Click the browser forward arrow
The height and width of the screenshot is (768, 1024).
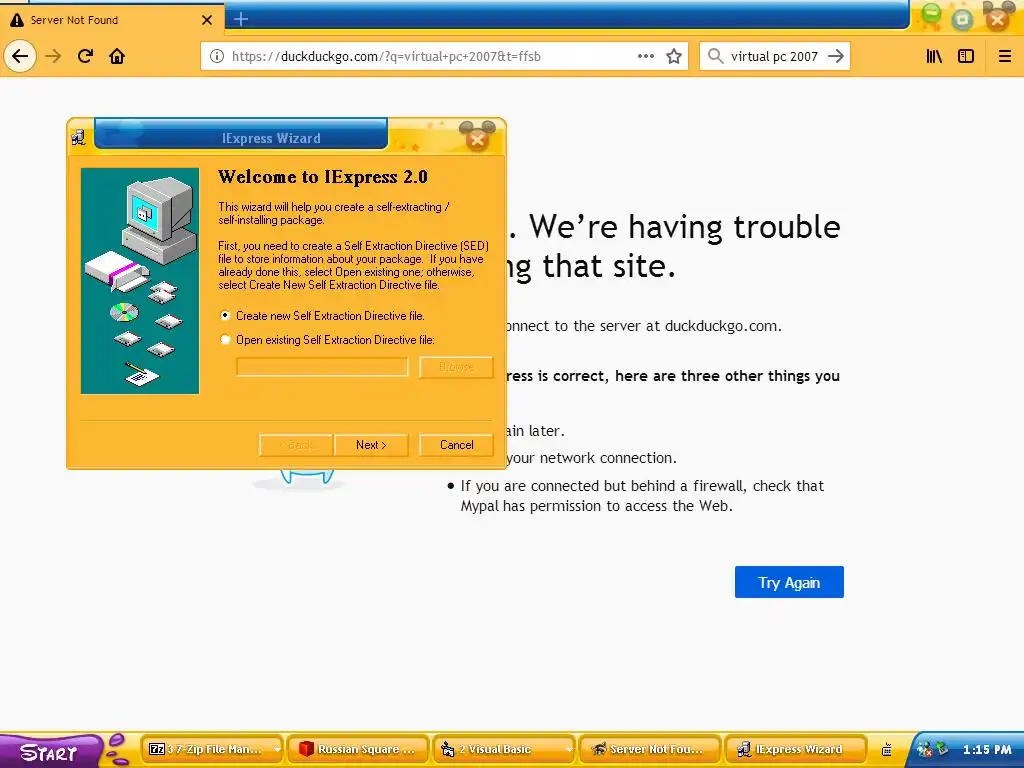(53, 56)
